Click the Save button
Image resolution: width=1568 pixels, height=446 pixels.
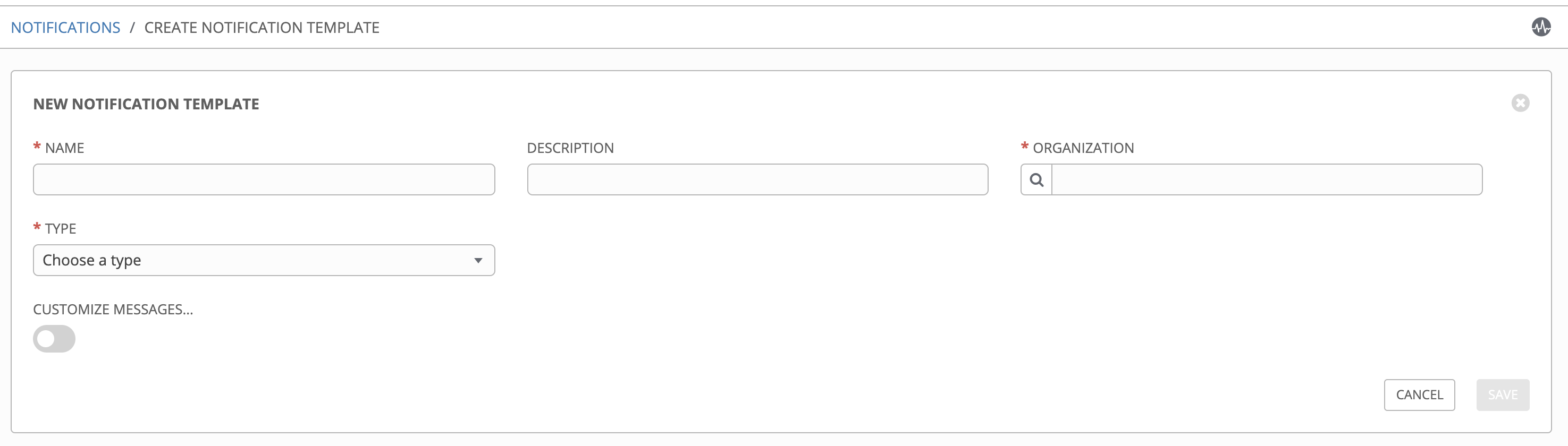click(1502, 395)
